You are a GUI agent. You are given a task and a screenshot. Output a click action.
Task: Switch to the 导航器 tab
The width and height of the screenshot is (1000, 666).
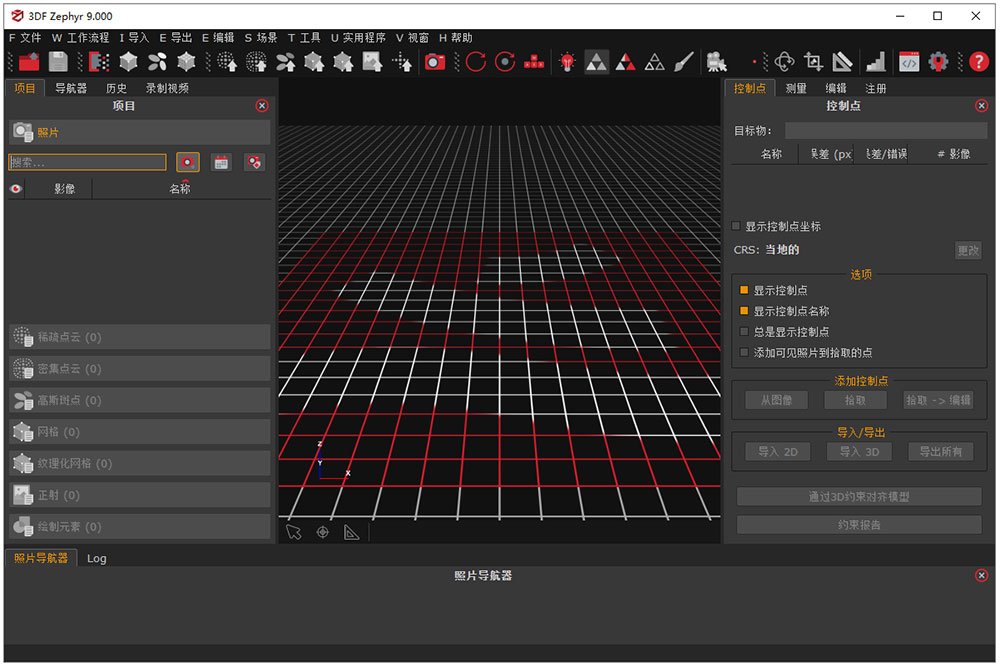71,88
